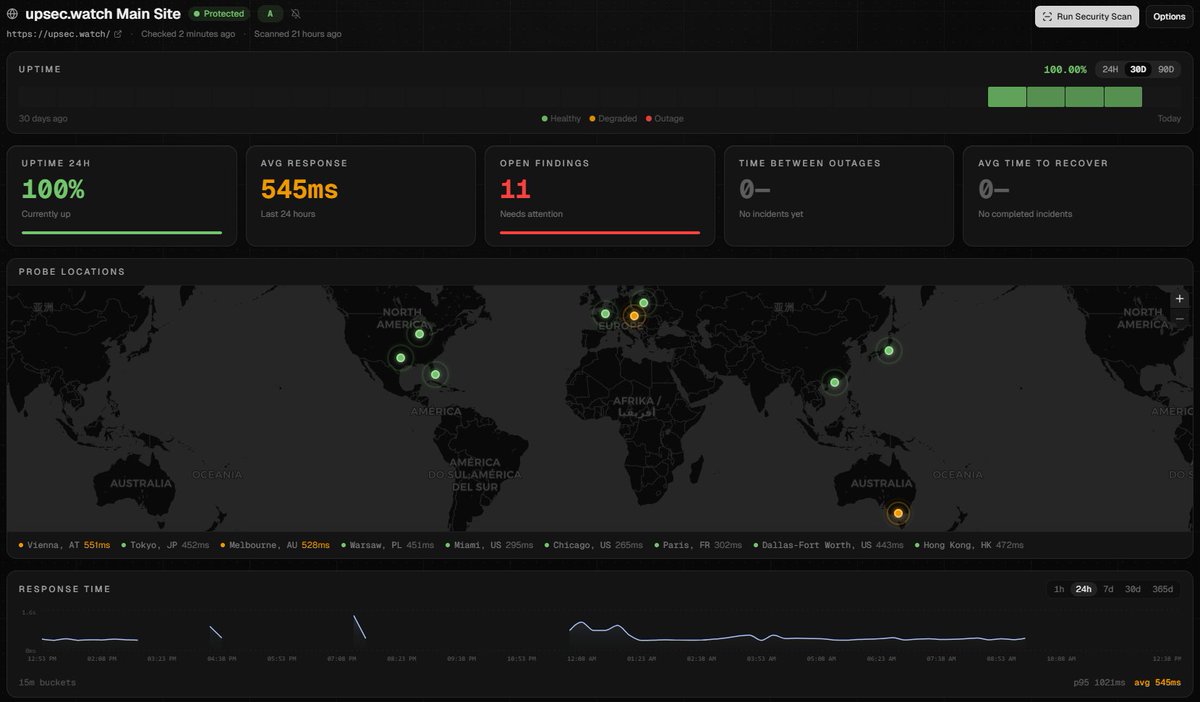Click the Chicago, US 265ms list entry

click(x=594, y=545)
